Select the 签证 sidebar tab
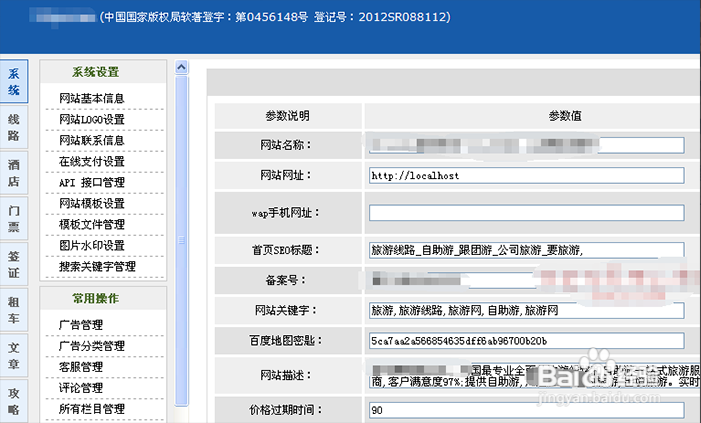 click(x=14, y=264)
